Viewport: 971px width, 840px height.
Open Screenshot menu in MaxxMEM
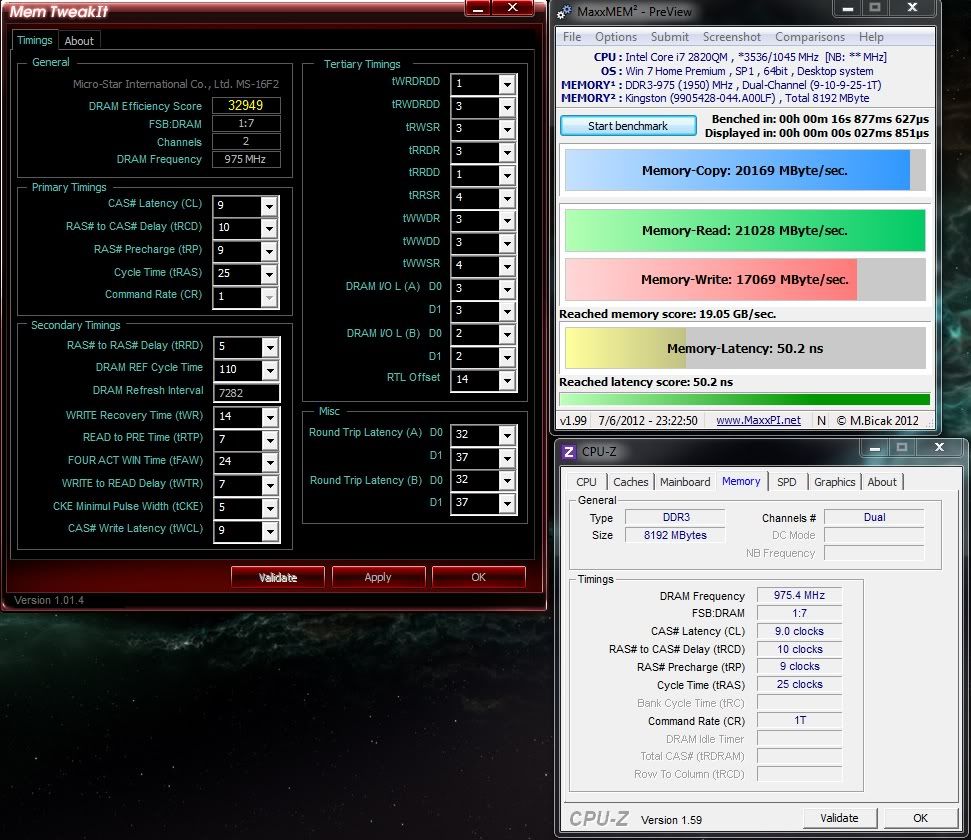click(731, 37)
